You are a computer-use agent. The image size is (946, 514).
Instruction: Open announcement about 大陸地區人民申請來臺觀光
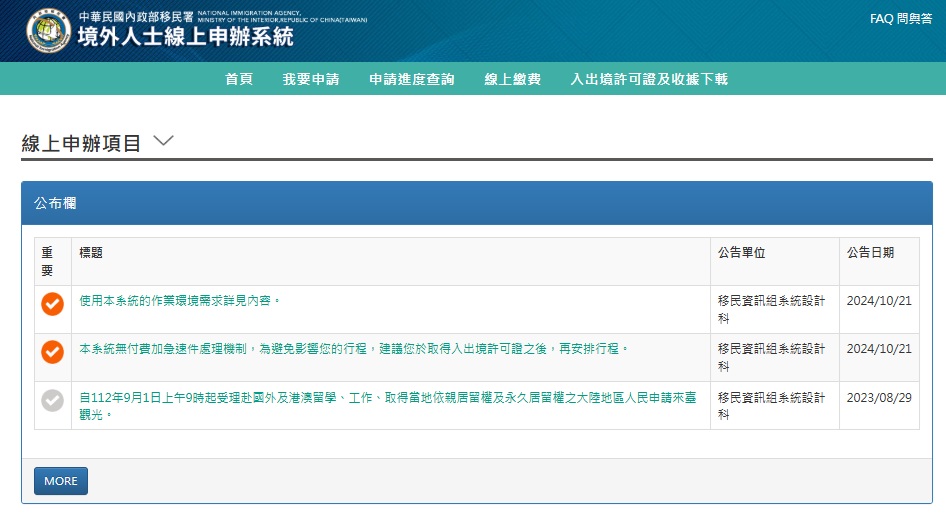pos(387,397)
